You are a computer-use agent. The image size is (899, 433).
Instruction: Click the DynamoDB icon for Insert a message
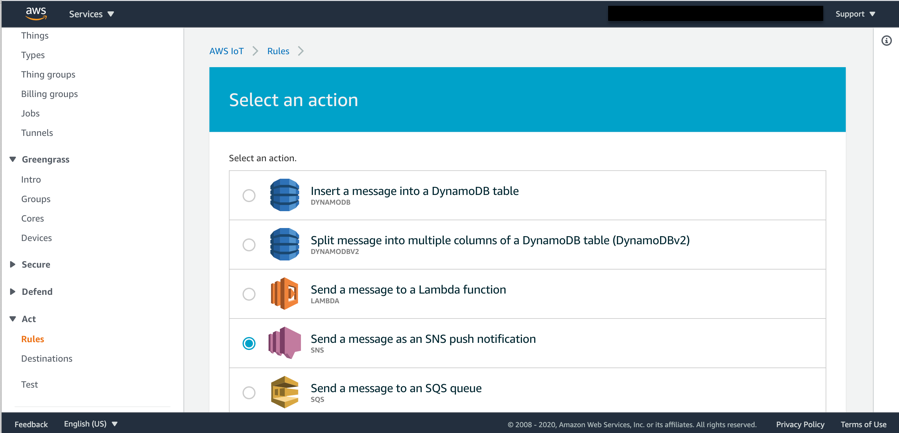click(284, 195)
